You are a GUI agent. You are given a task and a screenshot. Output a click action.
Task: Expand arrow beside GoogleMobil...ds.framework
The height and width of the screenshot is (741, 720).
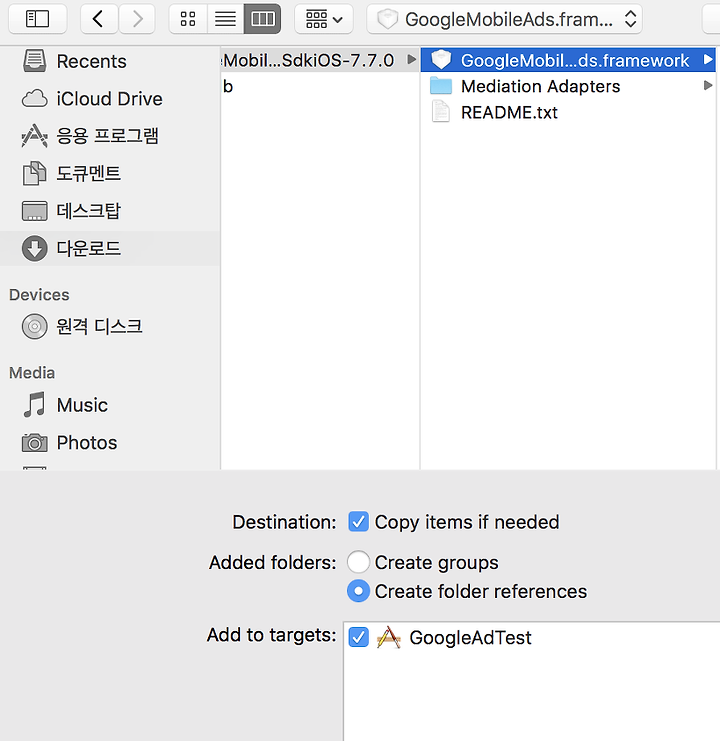coord(707,60)
